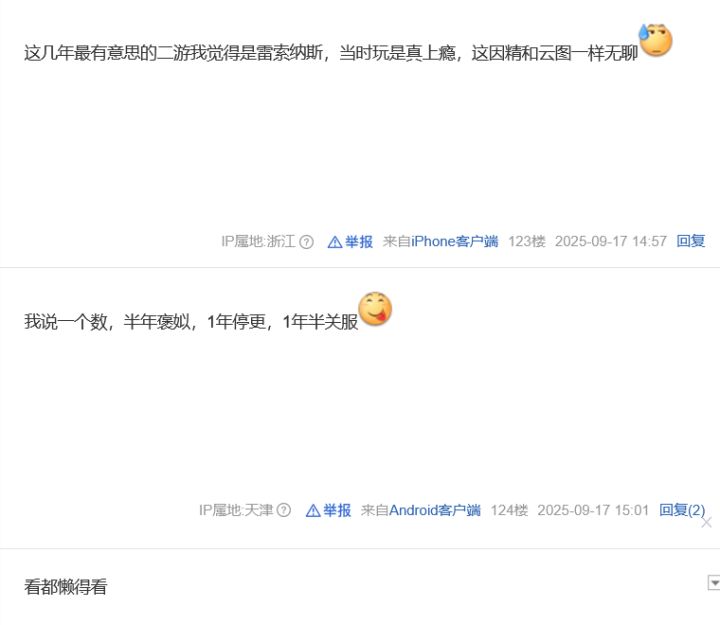
Task: Open IP location help icon next to 天津
Action: point(284,510)
